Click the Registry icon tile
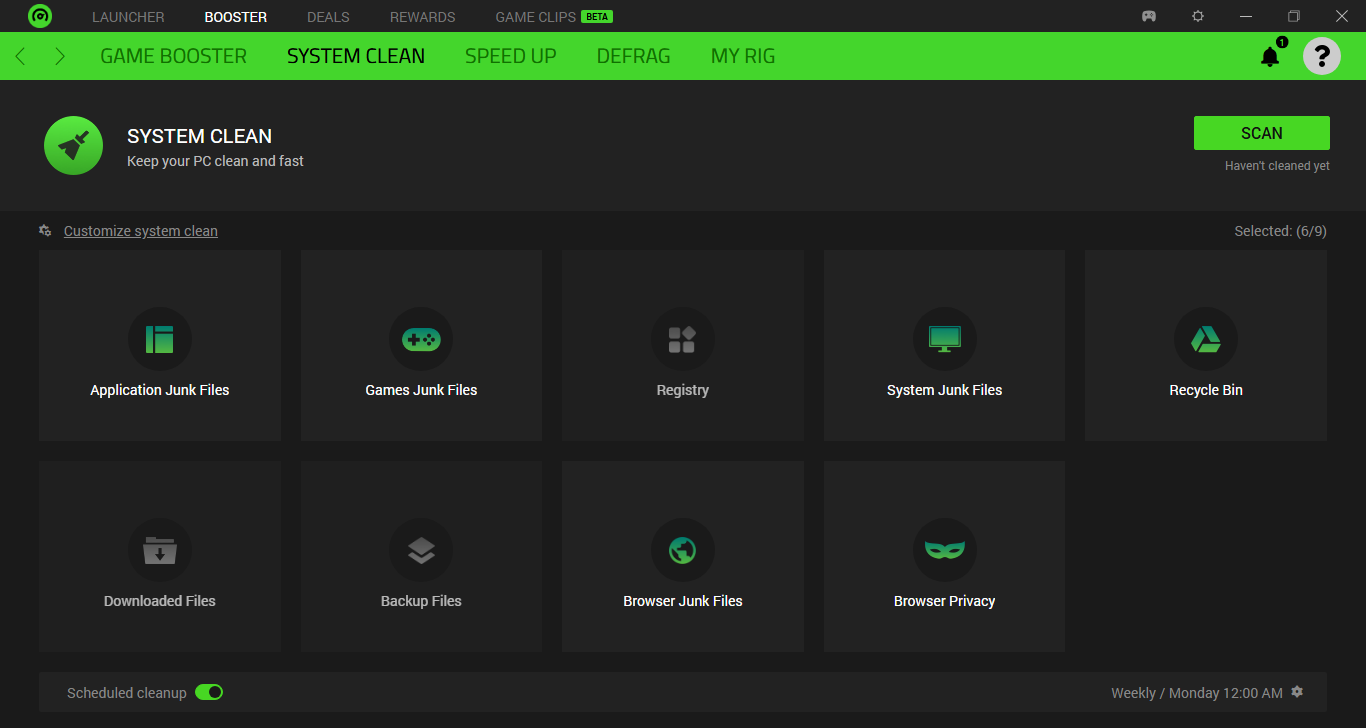 coord(682,339)
